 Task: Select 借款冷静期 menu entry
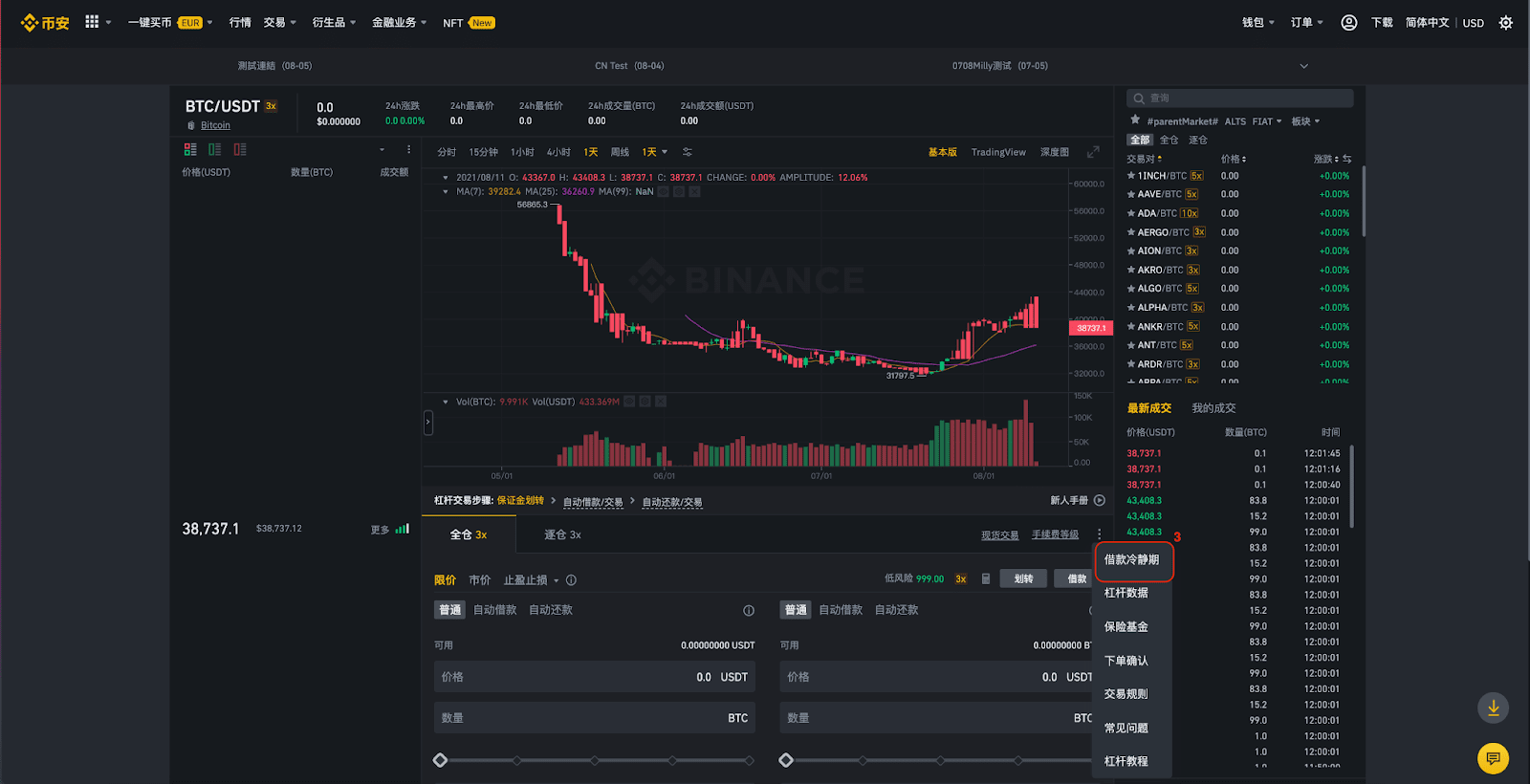click(1133, 559)
